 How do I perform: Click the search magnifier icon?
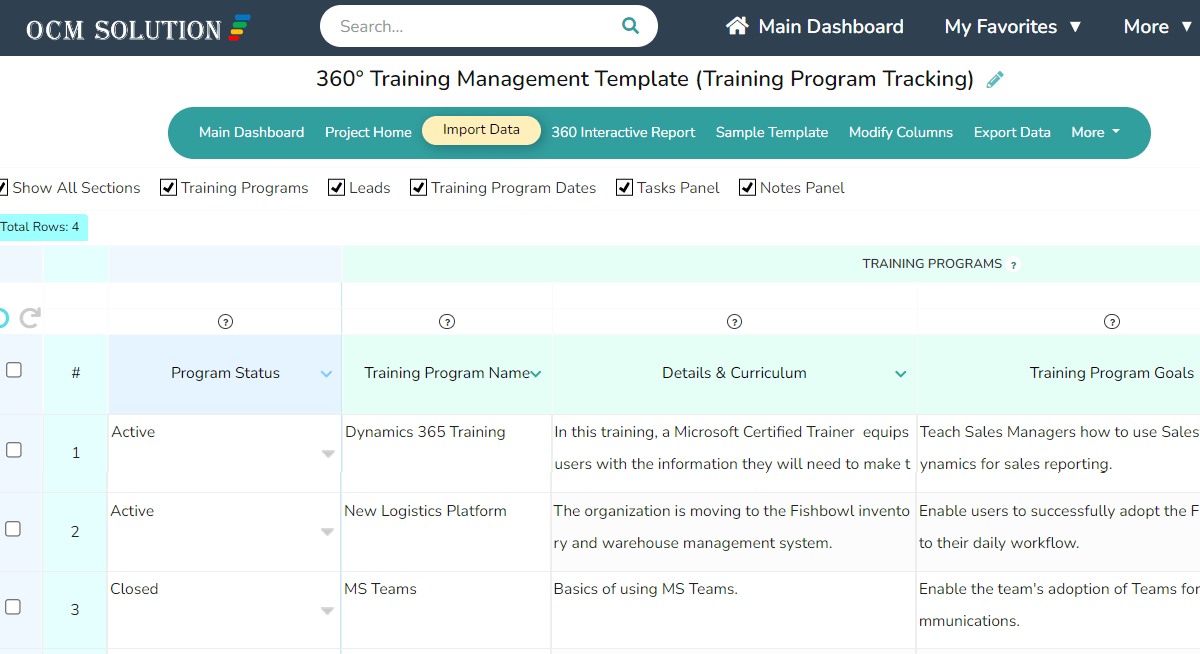point(630,25)
